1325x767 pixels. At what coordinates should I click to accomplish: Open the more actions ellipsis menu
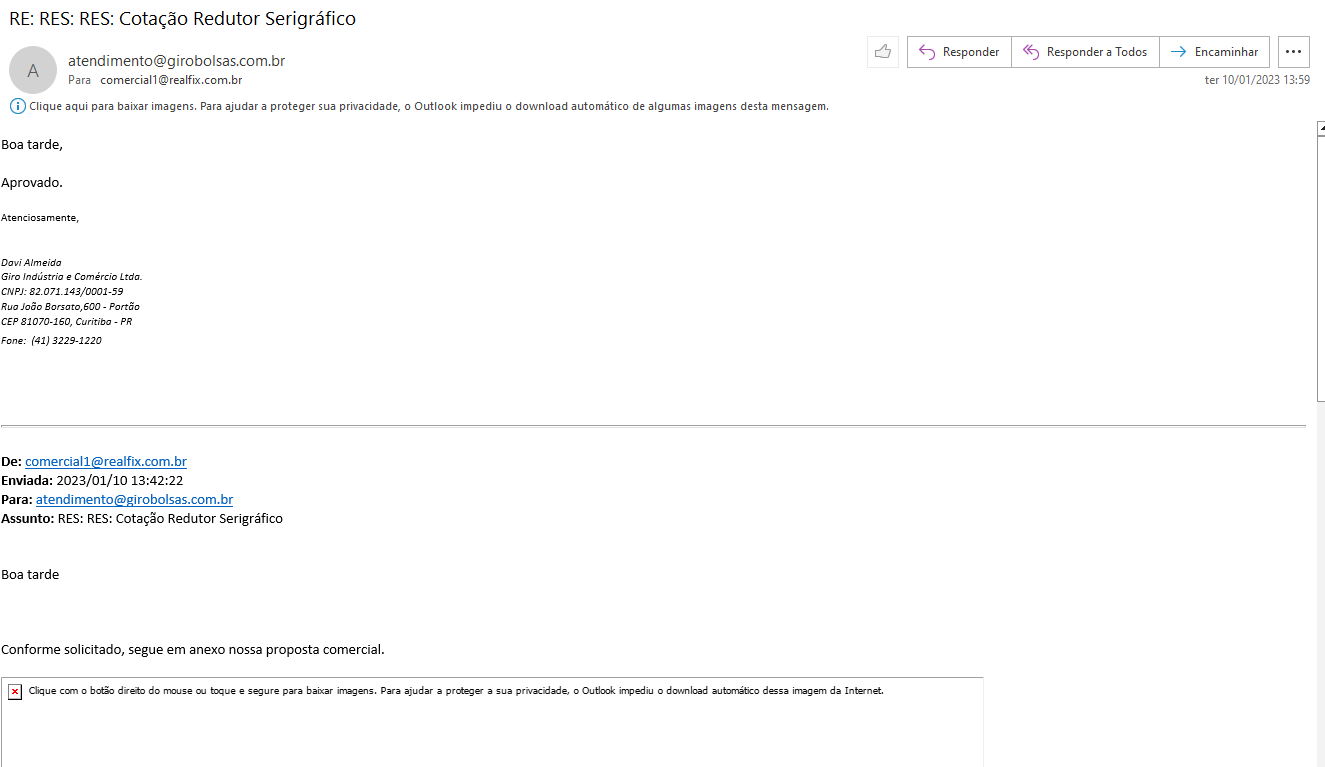click(1293, 52)
